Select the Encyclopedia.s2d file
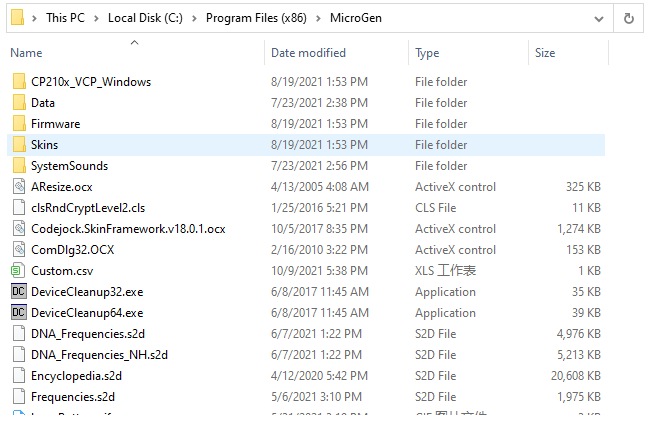This screenshot has width=651, height=431. (76, 376)
